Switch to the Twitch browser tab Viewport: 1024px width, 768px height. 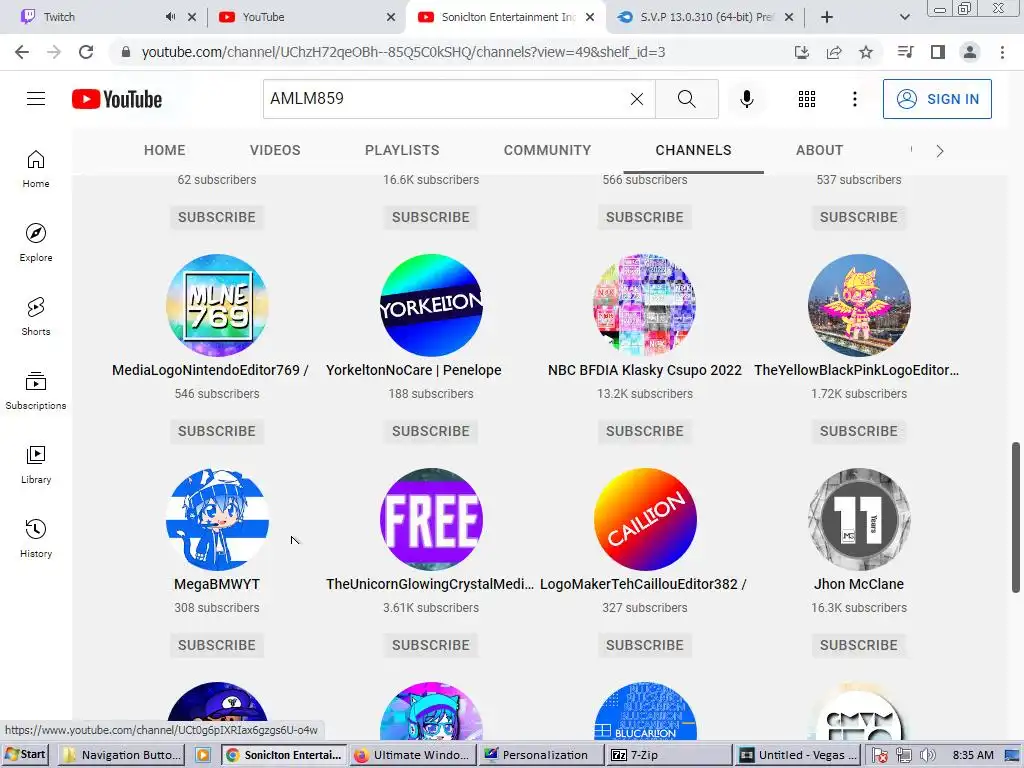point(91,17)
